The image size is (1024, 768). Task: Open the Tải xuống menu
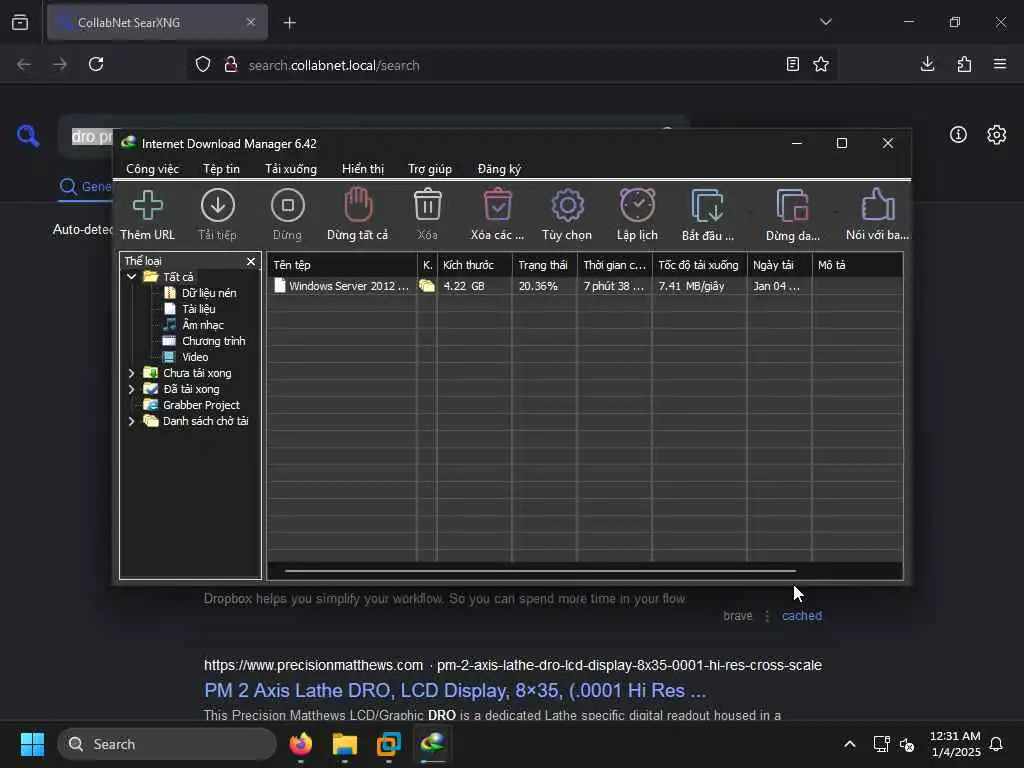291,168
